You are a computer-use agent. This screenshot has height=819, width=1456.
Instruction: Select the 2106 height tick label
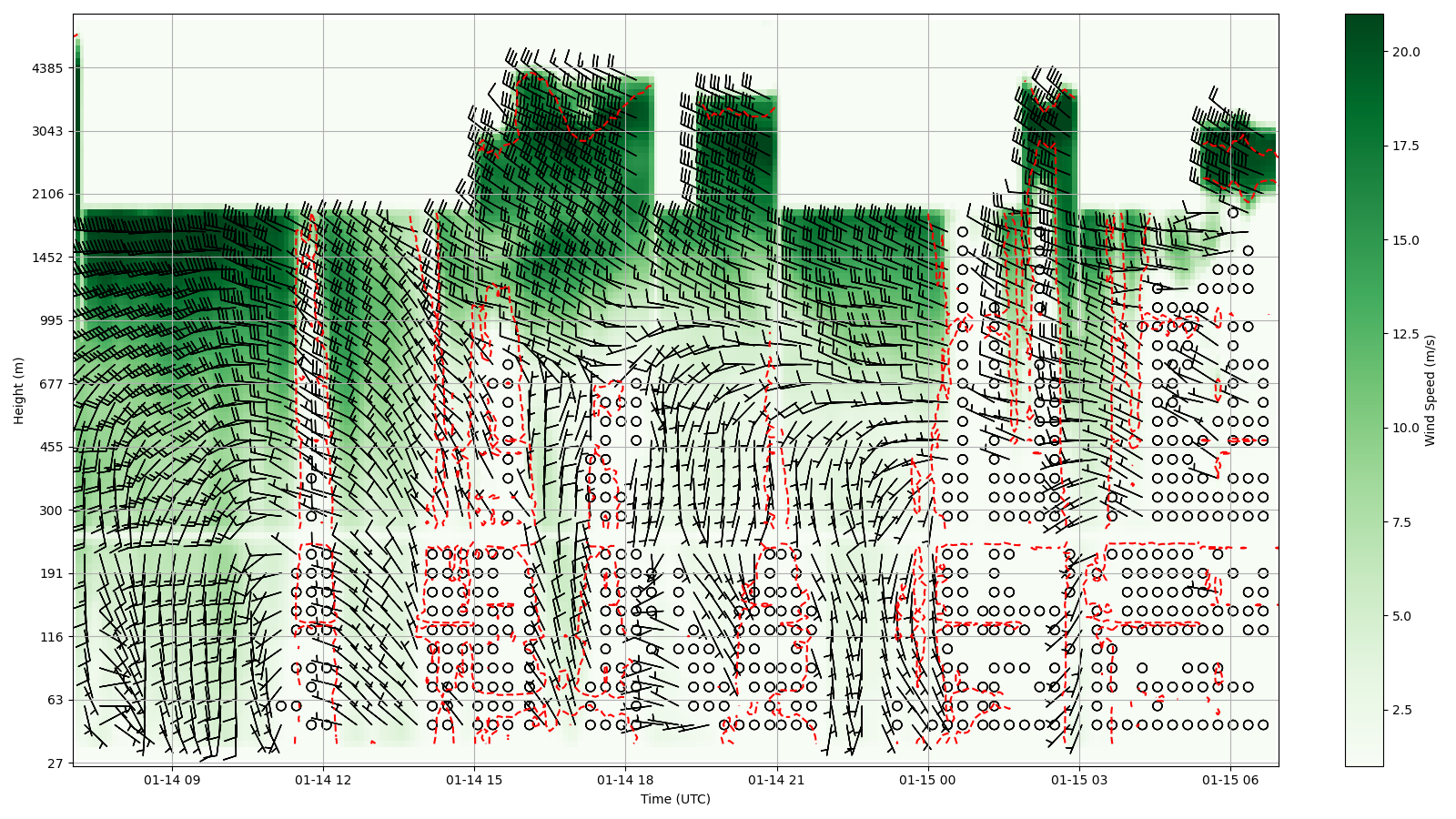coord(46,194)
